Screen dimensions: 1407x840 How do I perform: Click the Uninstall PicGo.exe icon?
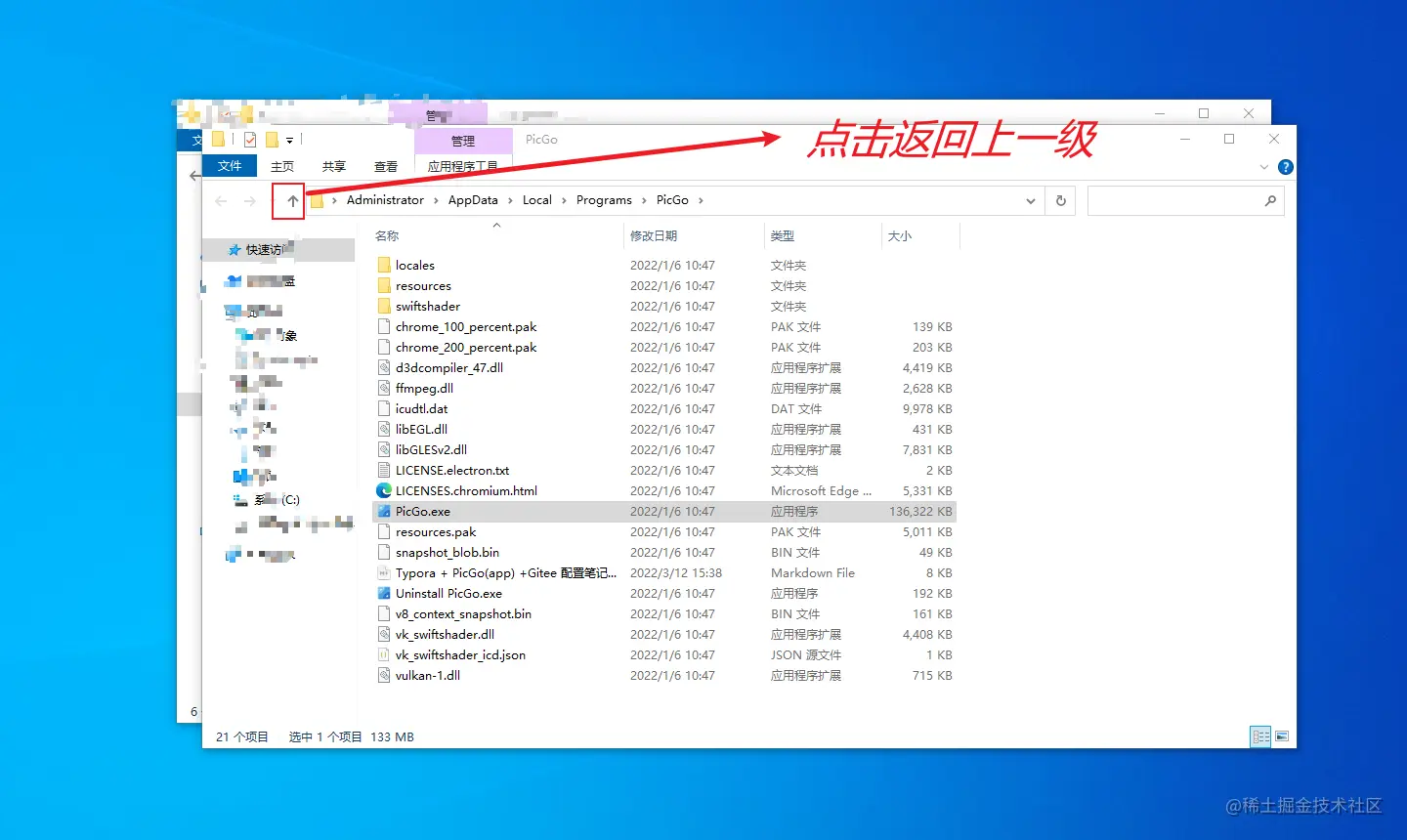(384, 594)
